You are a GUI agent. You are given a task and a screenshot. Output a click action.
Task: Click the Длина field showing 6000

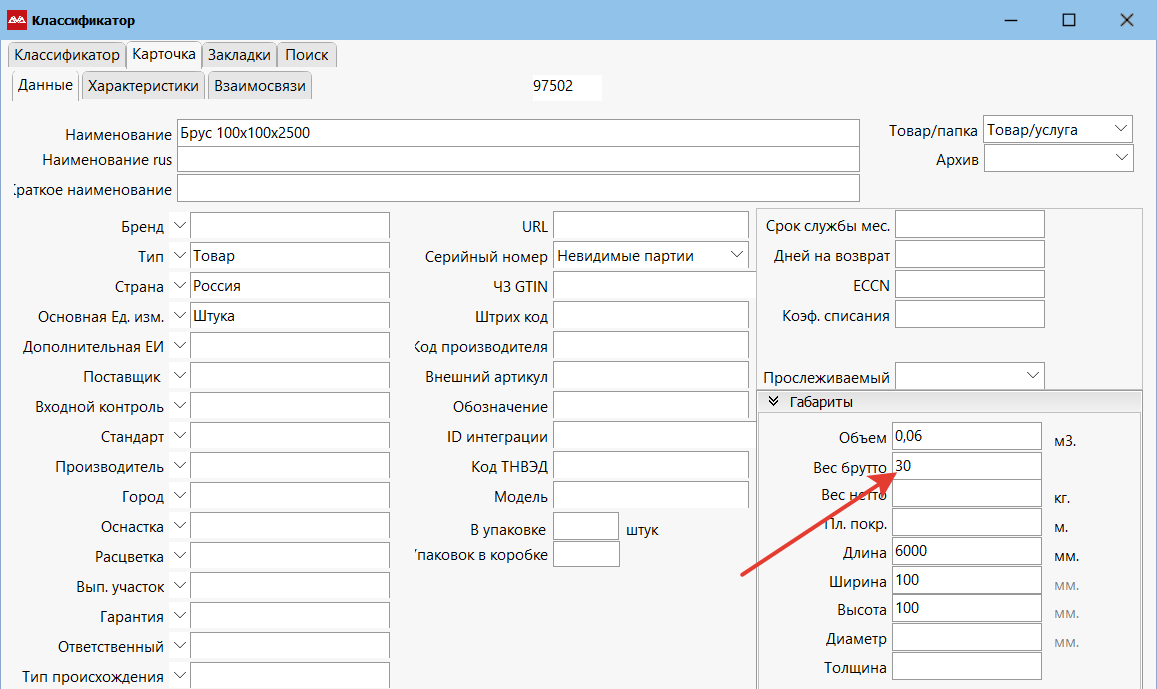967,551
